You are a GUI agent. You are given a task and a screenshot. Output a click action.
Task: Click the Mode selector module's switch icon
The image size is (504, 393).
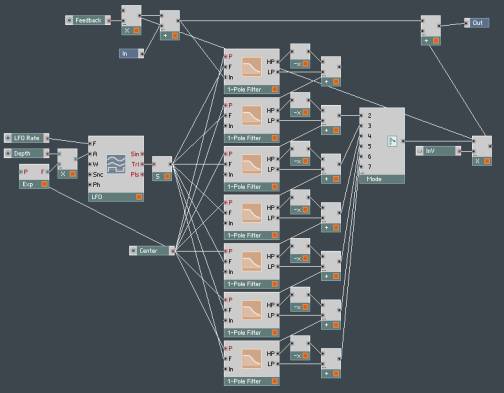point(392,141)
